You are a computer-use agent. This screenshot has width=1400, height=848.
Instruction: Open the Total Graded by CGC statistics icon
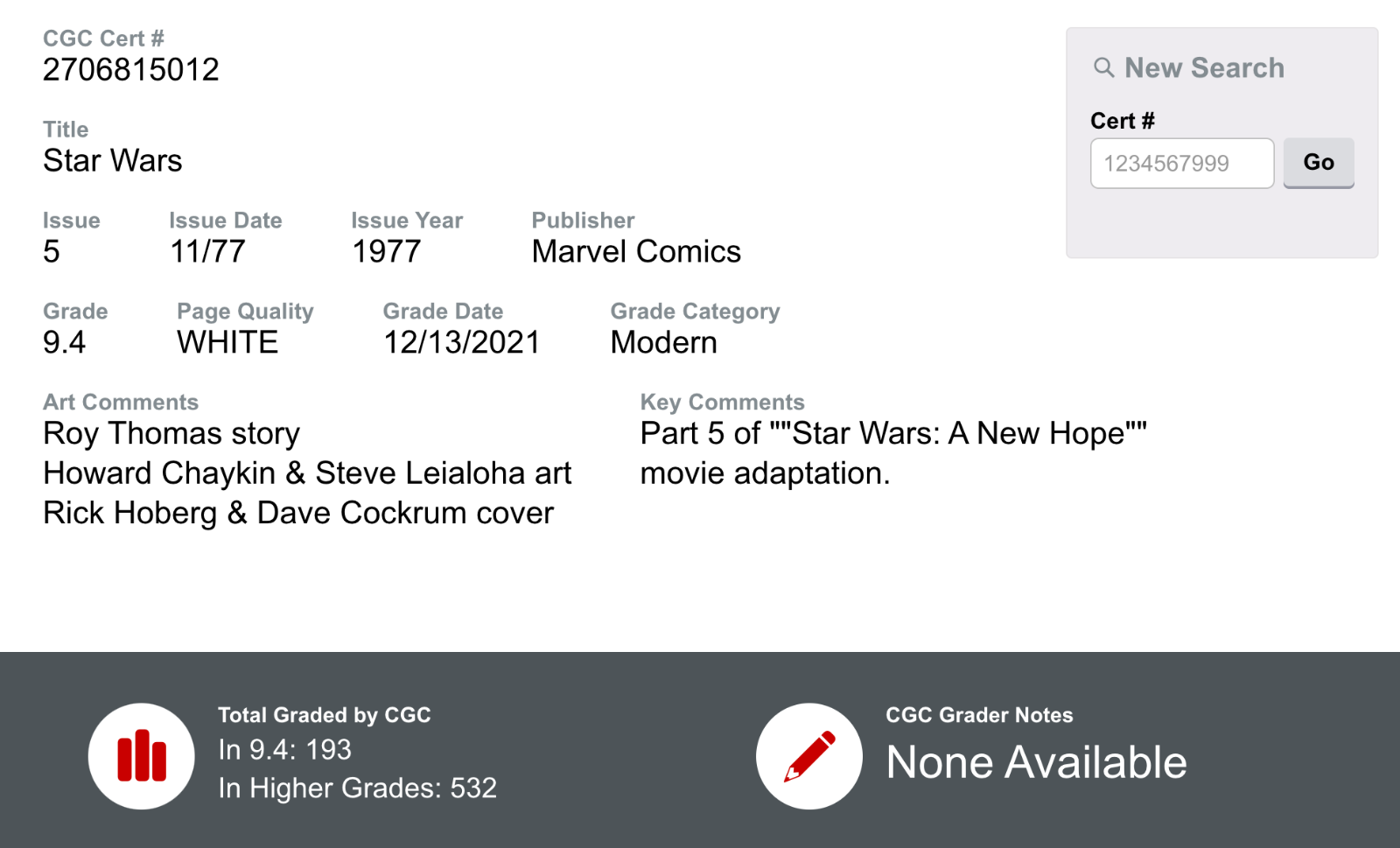coord(142,755)
